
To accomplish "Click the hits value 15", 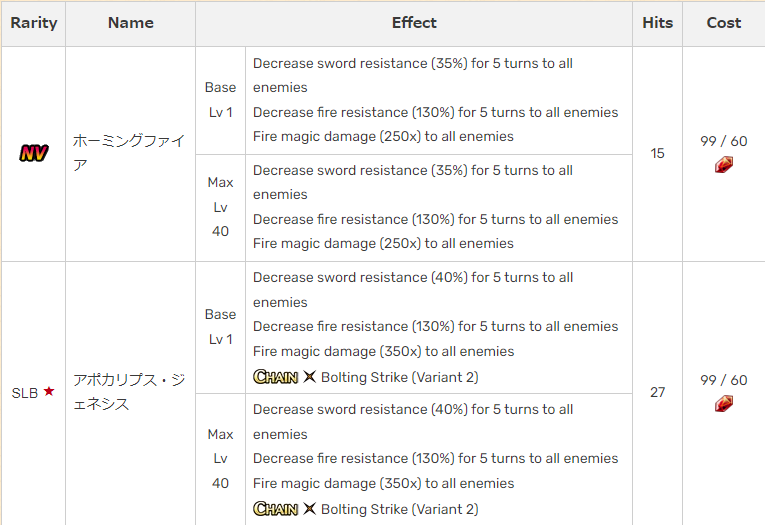I will click(x=657, y=154).
